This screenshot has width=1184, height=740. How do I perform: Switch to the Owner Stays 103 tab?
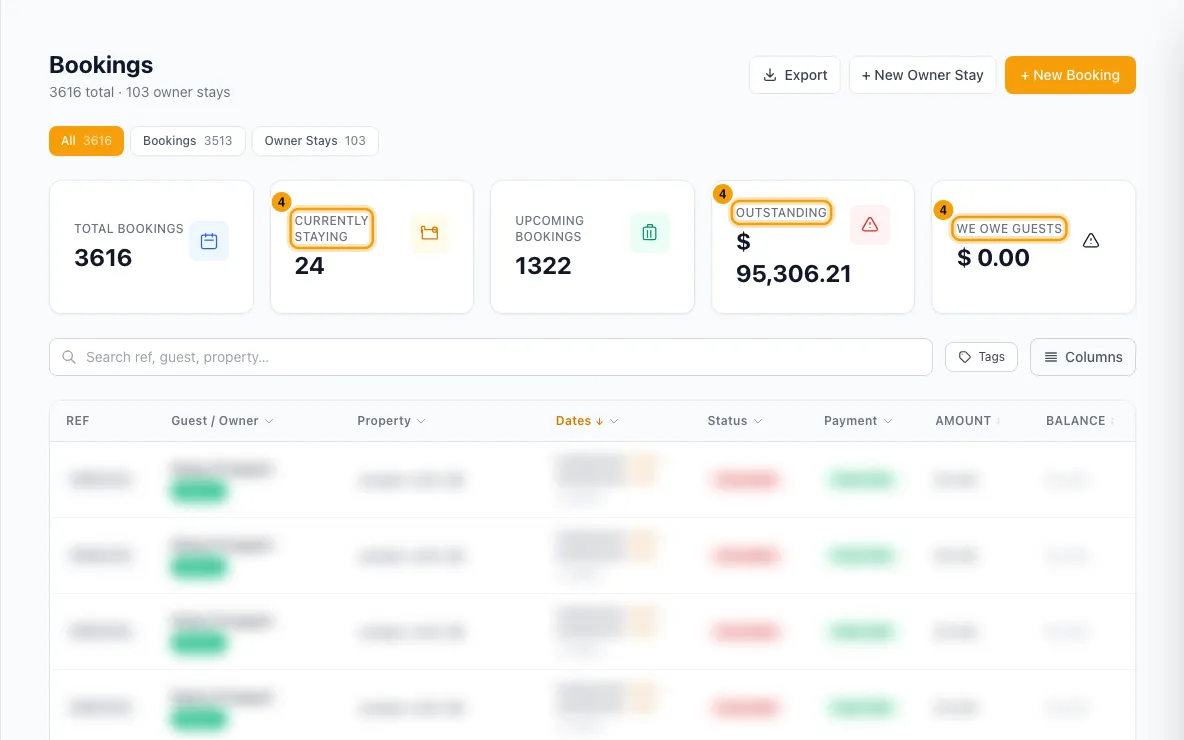tap(315, 141)
